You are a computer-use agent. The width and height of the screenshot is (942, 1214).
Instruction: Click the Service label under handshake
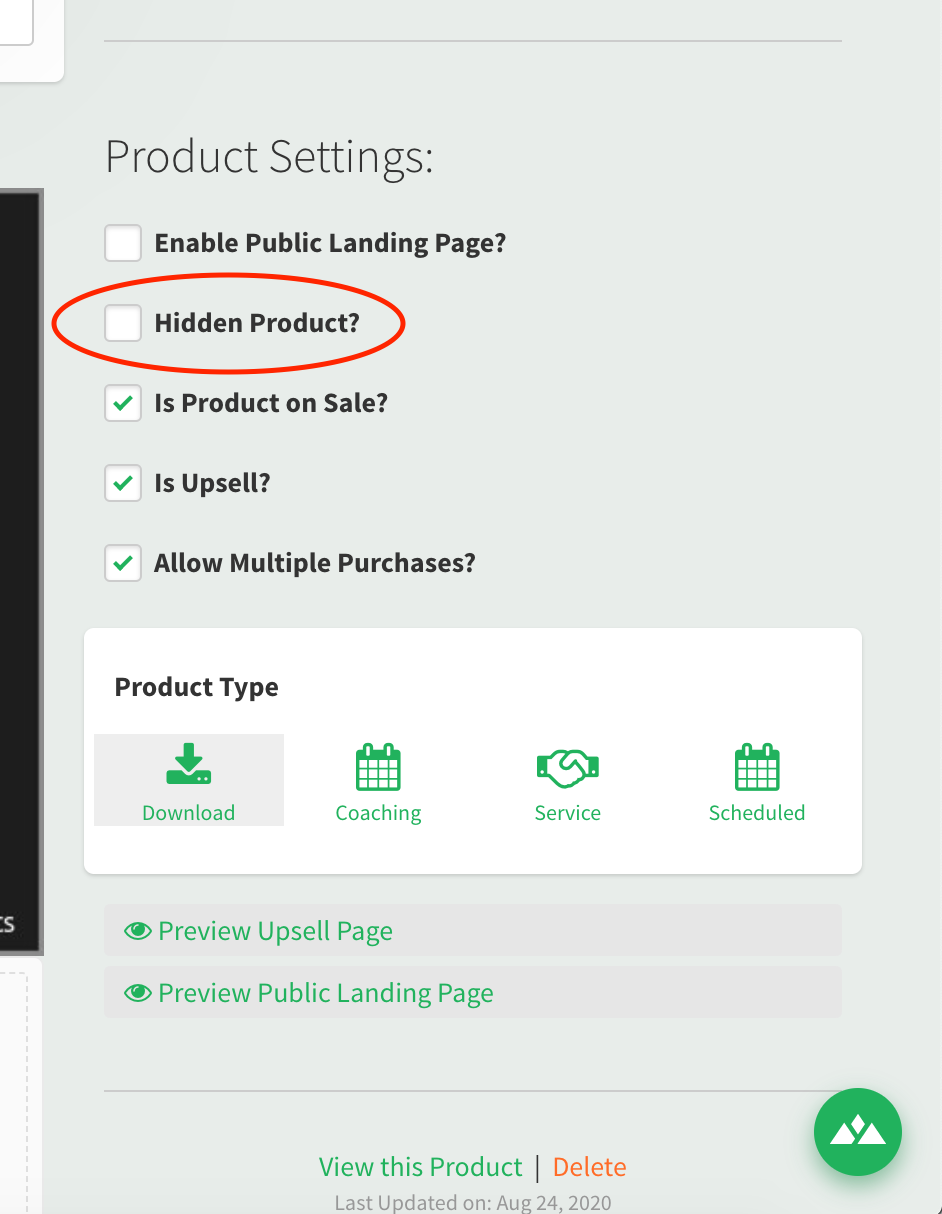click(x=567, y=813)
